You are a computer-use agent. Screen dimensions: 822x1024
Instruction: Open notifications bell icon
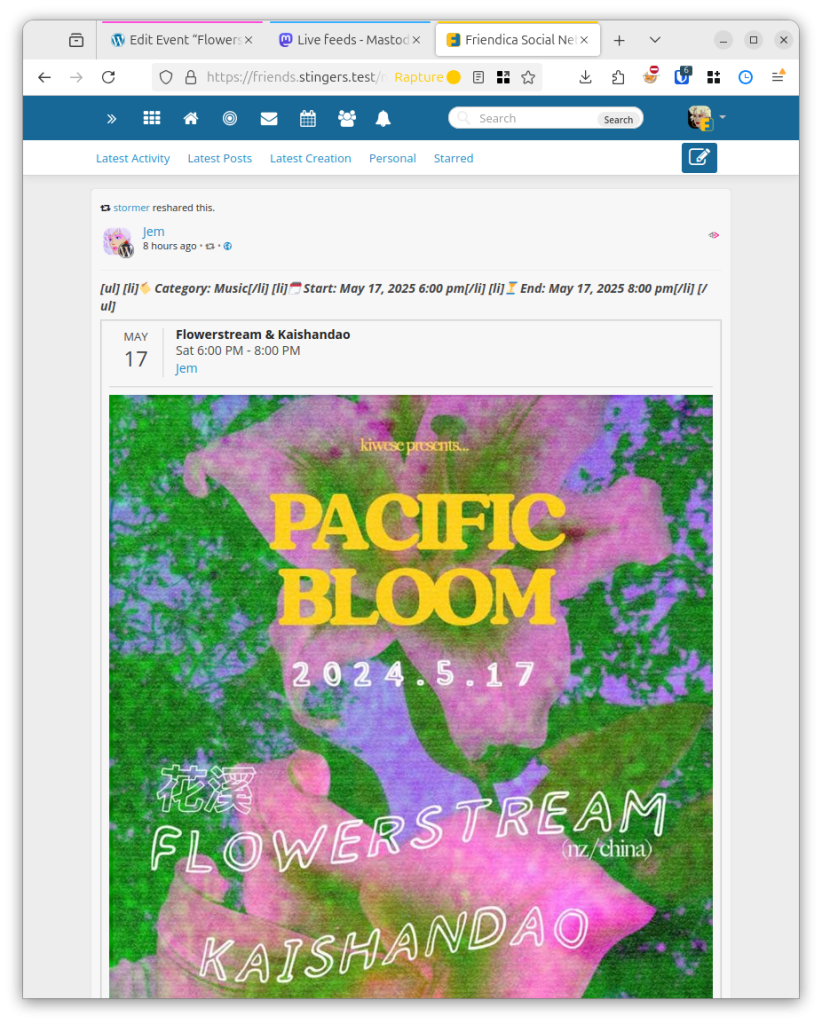click(383, 118)
